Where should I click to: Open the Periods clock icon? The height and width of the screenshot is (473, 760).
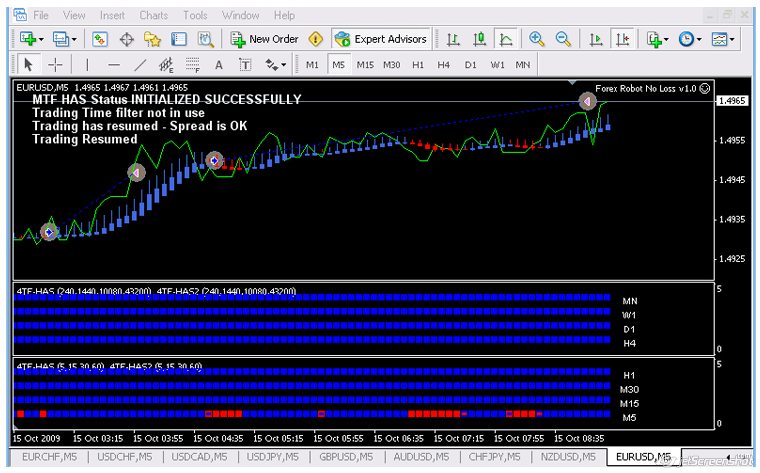click(x=686, y=39)
